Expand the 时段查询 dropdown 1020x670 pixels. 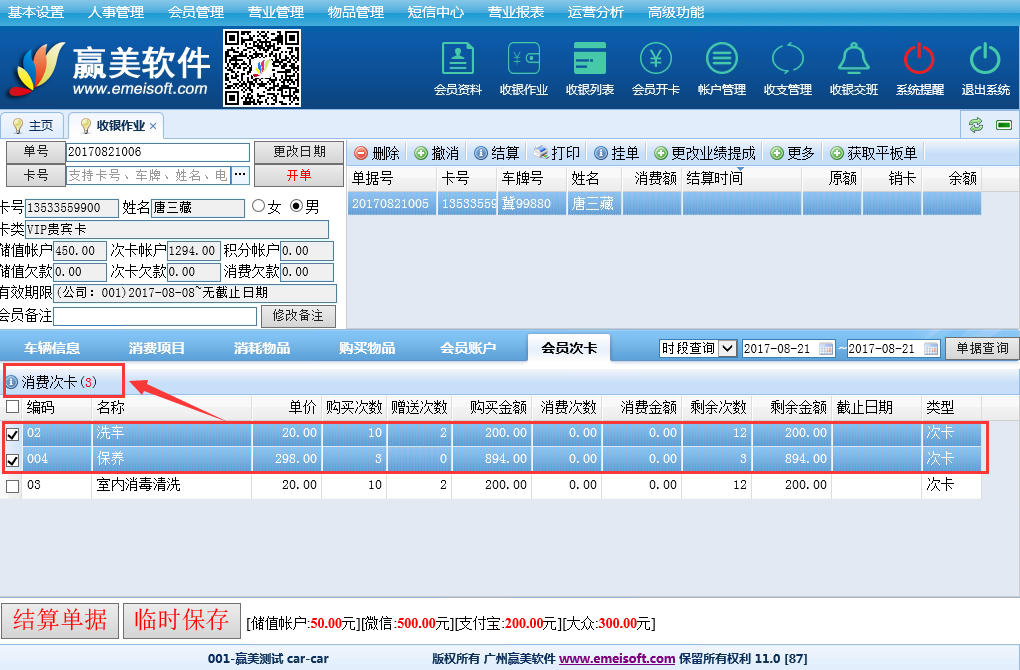tap(727, 349)
